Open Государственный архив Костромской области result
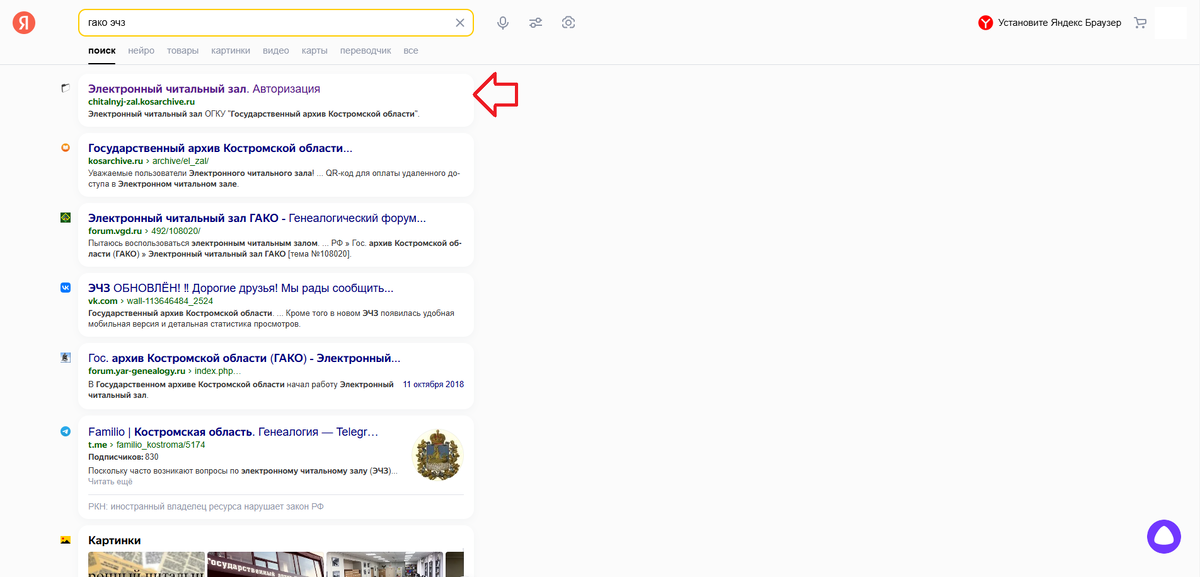This screenshot has width=1200, height=577. pos(220,148)
